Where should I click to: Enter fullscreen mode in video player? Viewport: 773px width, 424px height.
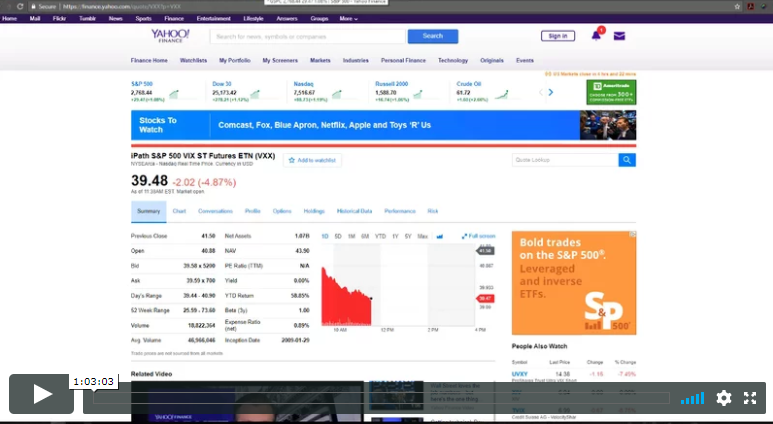tap(751, 398)
